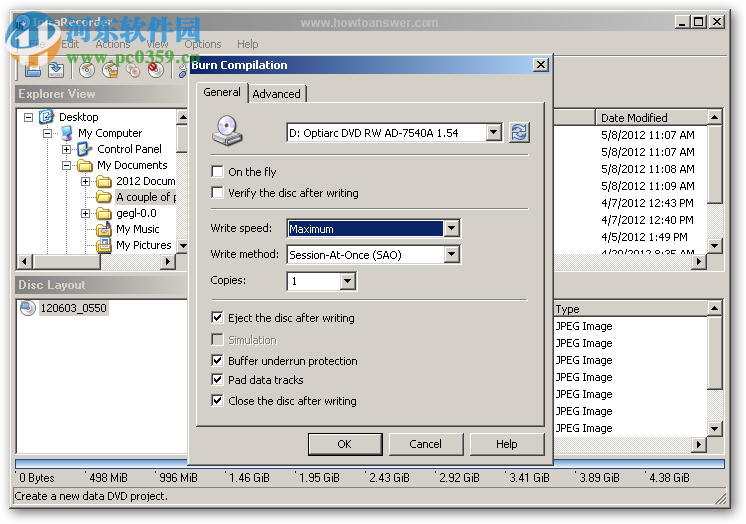The image size is (746, 524).
Task: Click the 4/5/2012 1:49 PM date entry
Action: (x=644, y=237)
